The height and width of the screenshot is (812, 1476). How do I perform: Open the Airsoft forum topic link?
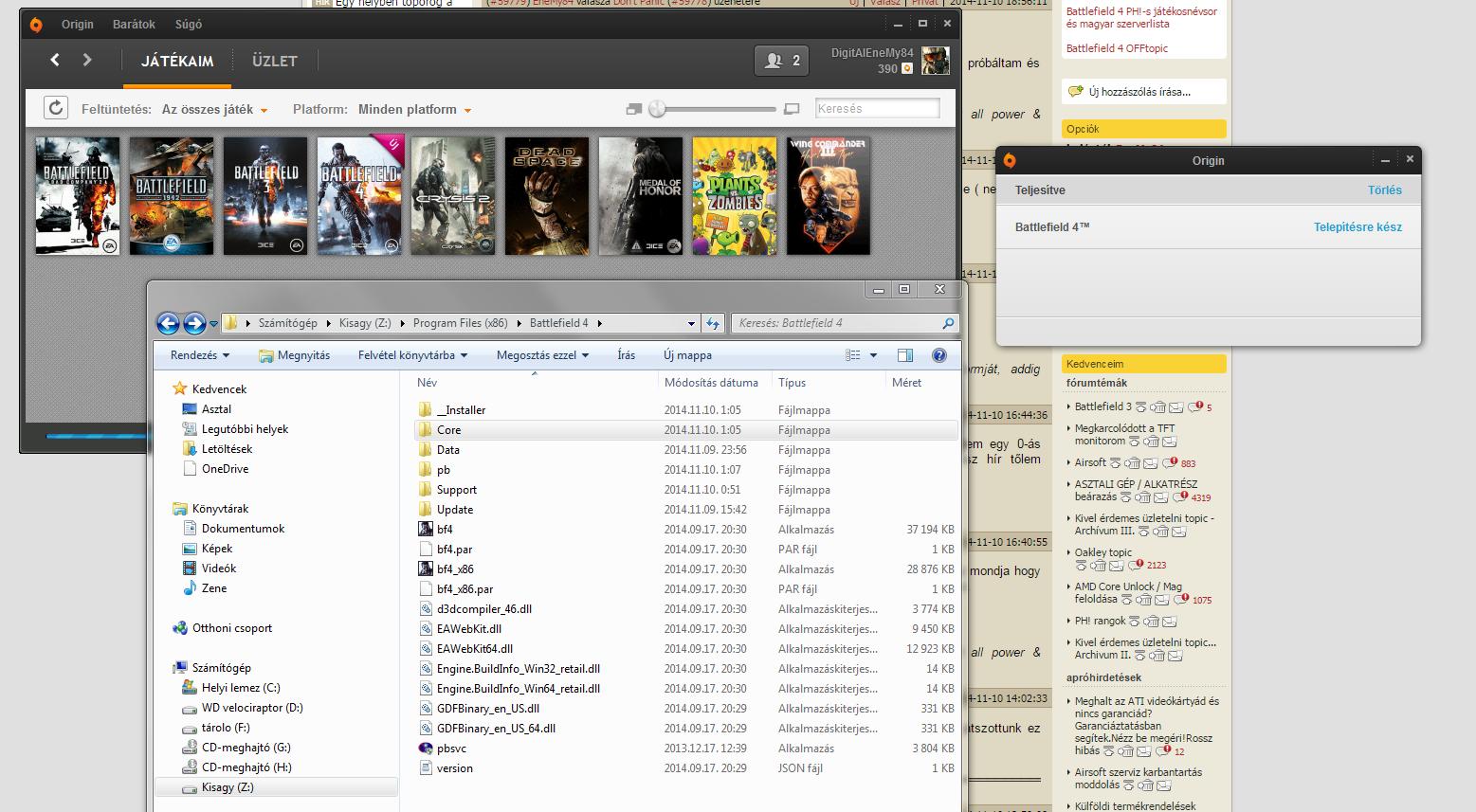[1090, 462]
